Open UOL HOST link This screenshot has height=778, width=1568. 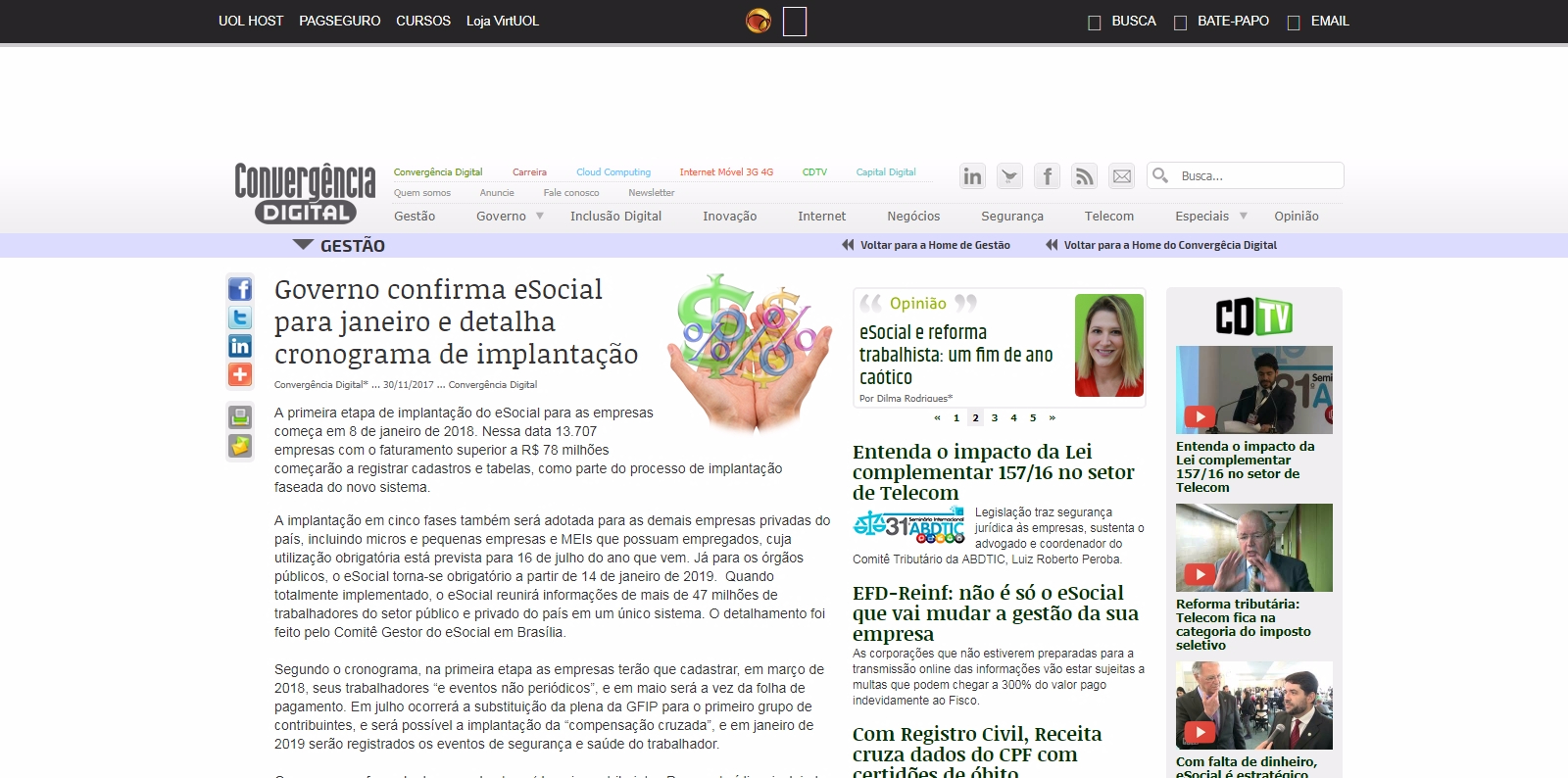click(251, 21)
